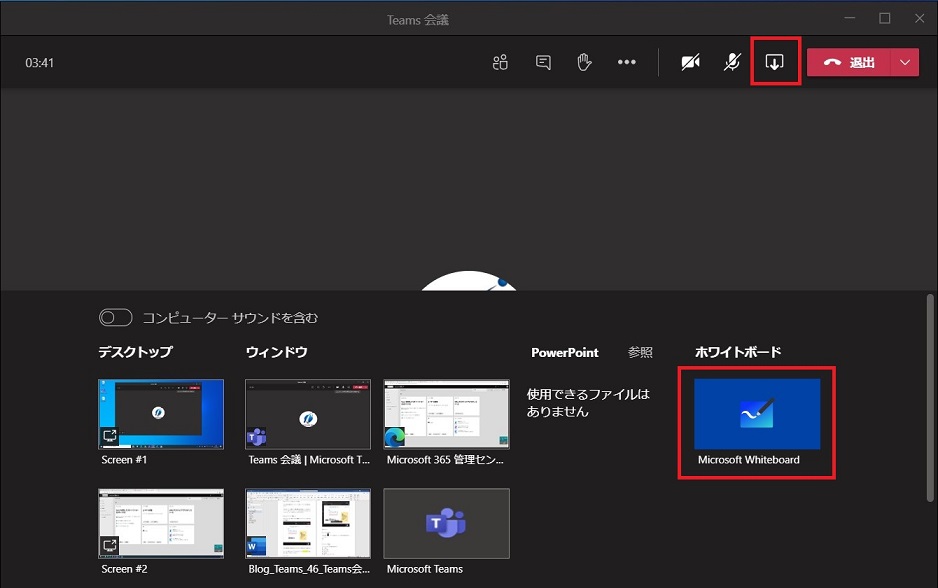Click the share tray vertical scrollbar
Image resolution: width=938 pixels, height=588 pixels.
930,398
